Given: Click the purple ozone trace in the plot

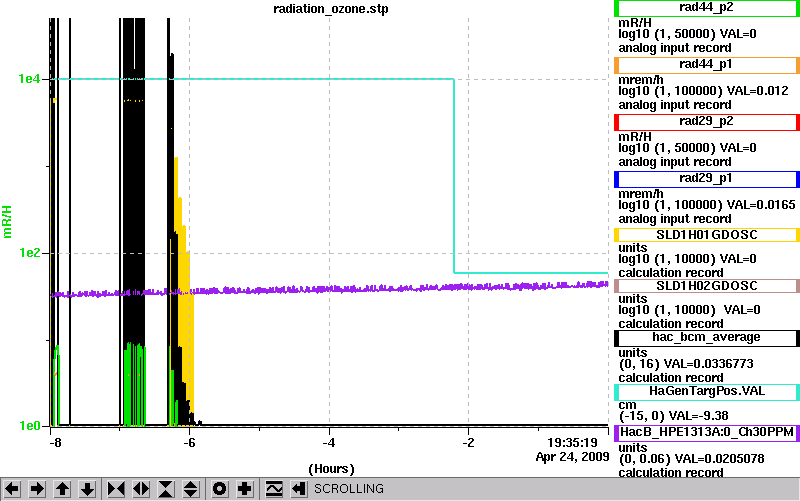Looking at the screenshot, I should [x=330, y=289].
